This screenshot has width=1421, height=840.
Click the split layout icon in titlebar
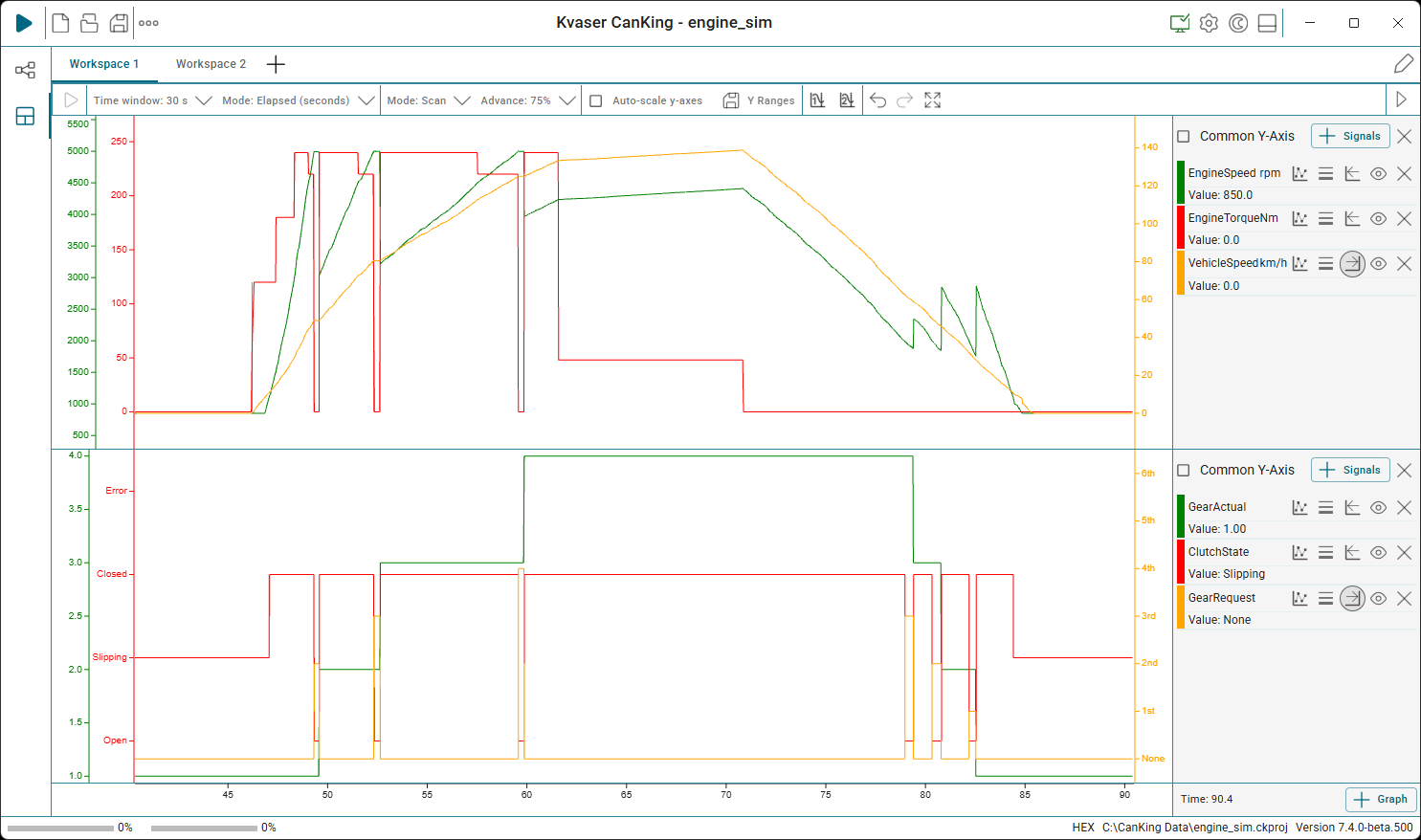[x=1267, y=22]
